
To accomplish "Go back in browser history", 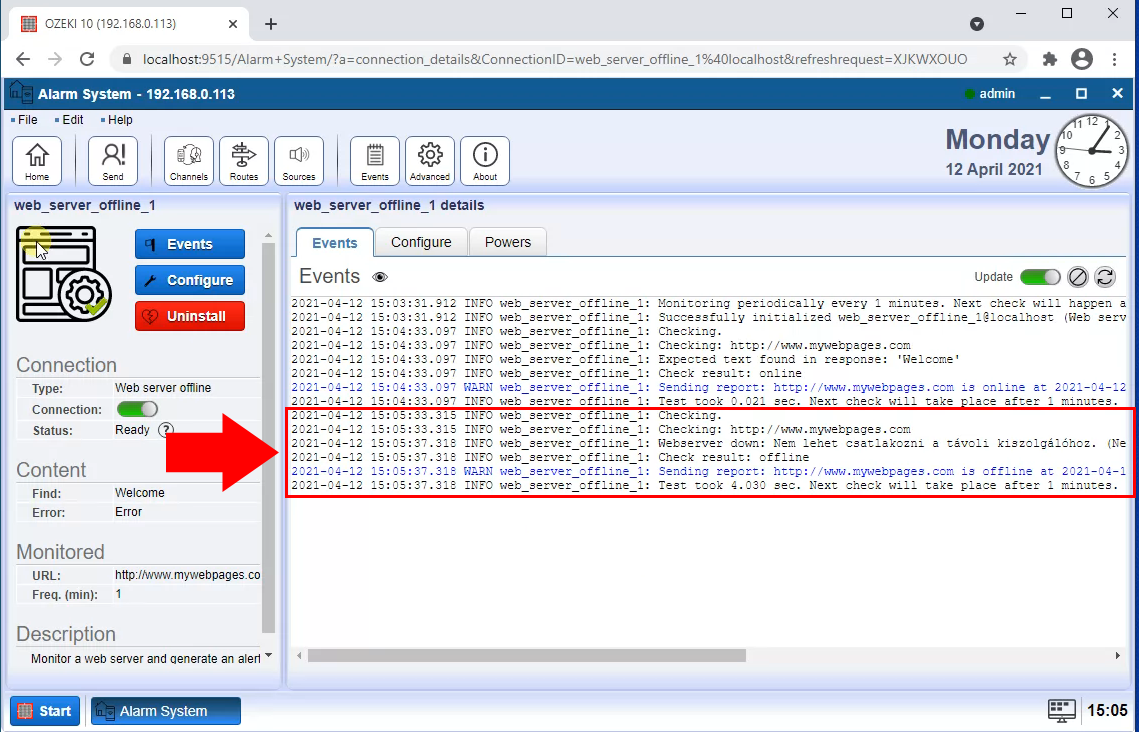I will 23,60.
